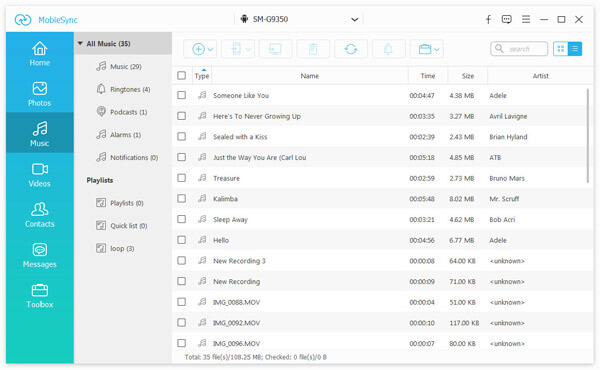Go to the Toolbox sidebar tab
This screenshot has height=370, width=600.
tap(40, 296)
